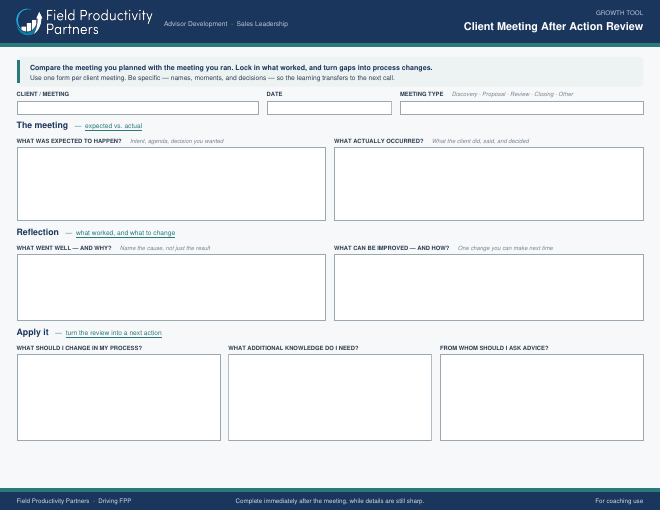
Task: Click the 'One change you can make next time' hint
Action: [505, 248]
